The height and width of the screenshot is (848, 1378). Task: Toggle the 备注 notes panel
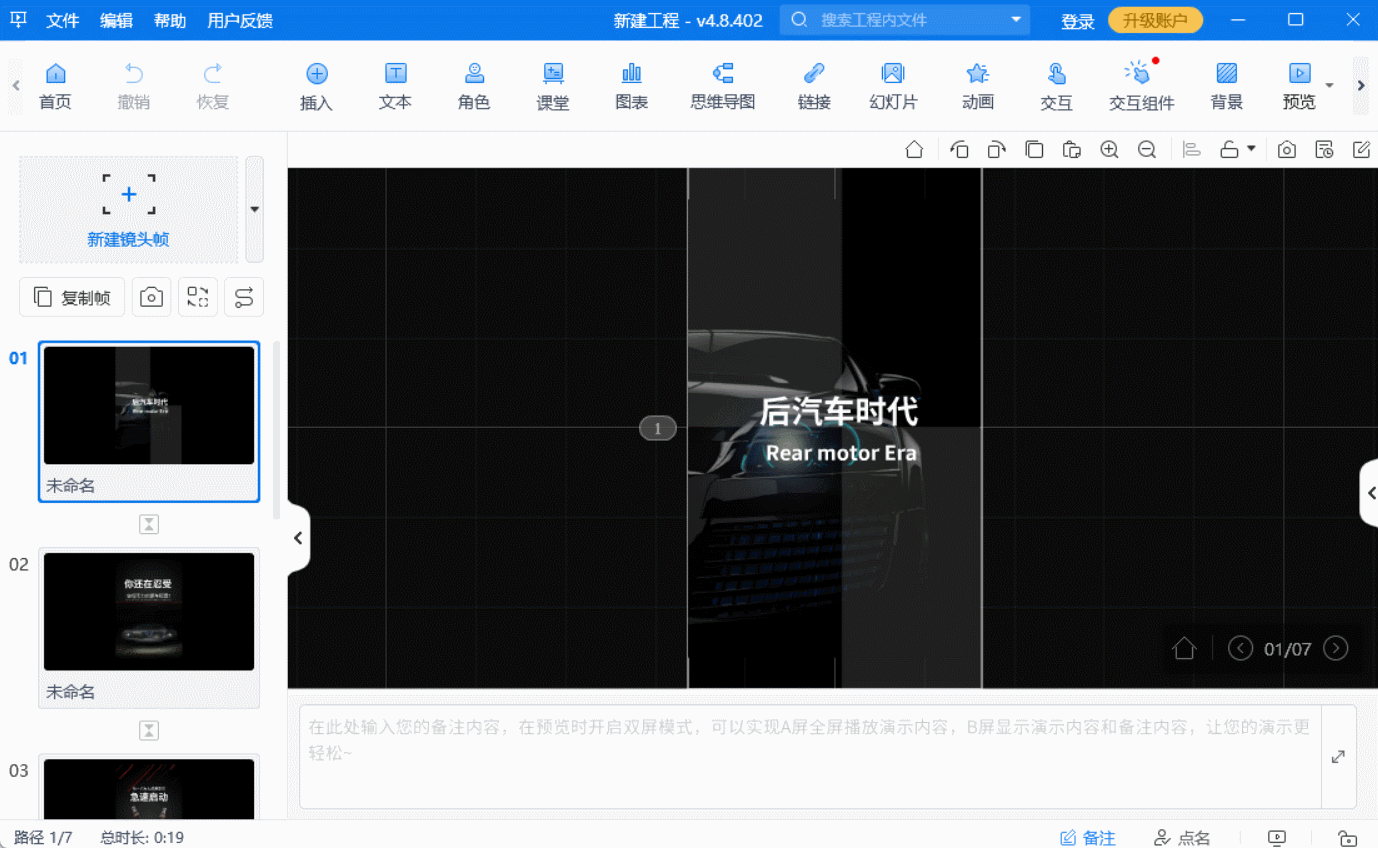click(x=1088, y=837)
